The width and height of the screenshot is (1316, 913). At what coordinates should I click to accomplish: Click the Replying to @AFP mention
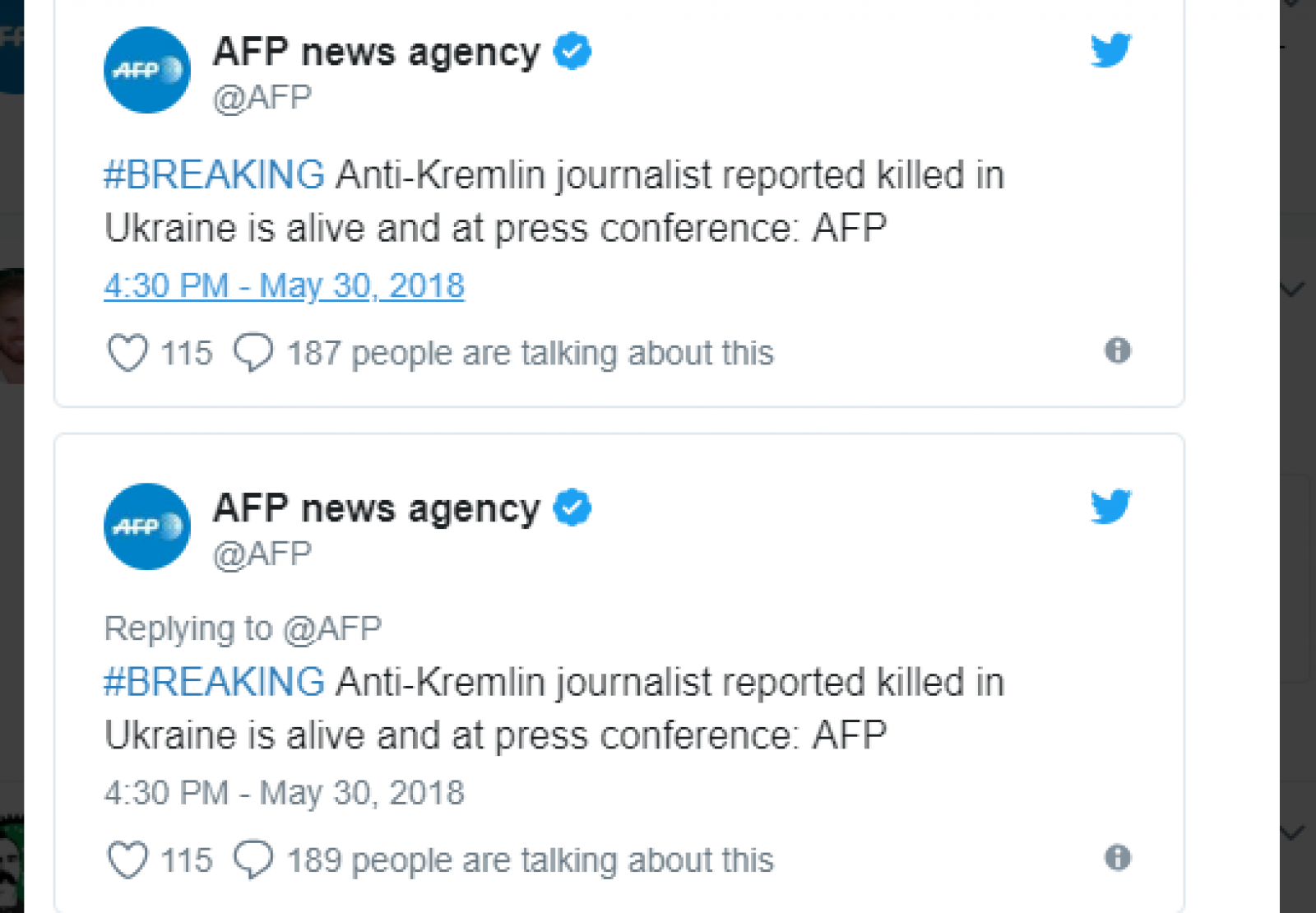tap(332, 628)
